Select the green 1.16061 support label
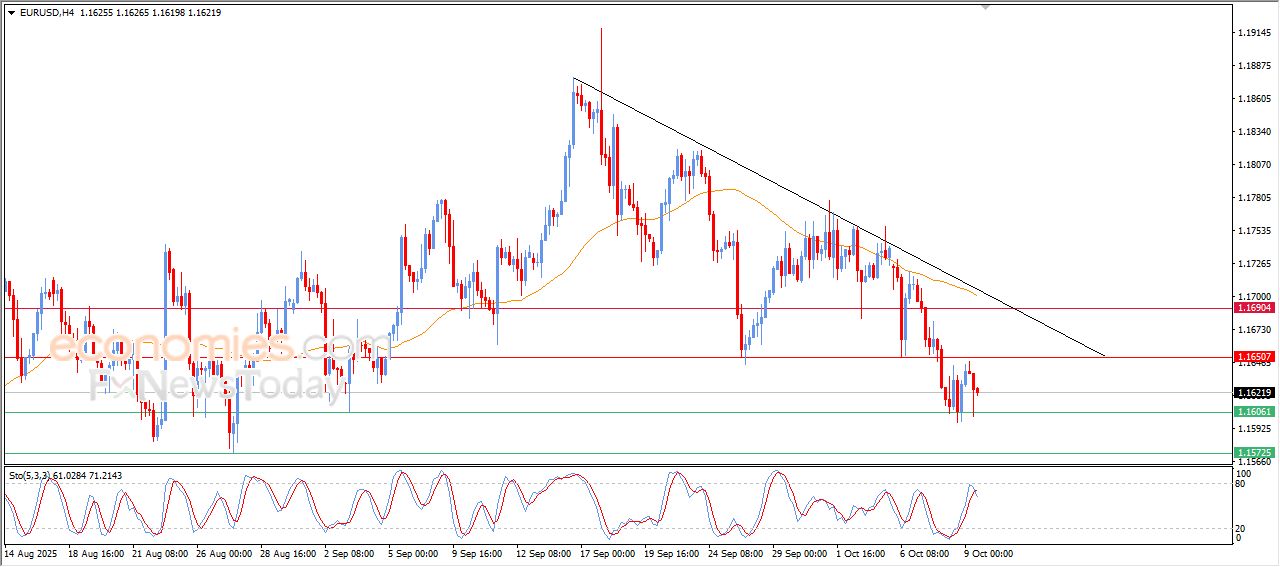The width and height of the screenshot is (1280, 567). (x=1253, y=412)
